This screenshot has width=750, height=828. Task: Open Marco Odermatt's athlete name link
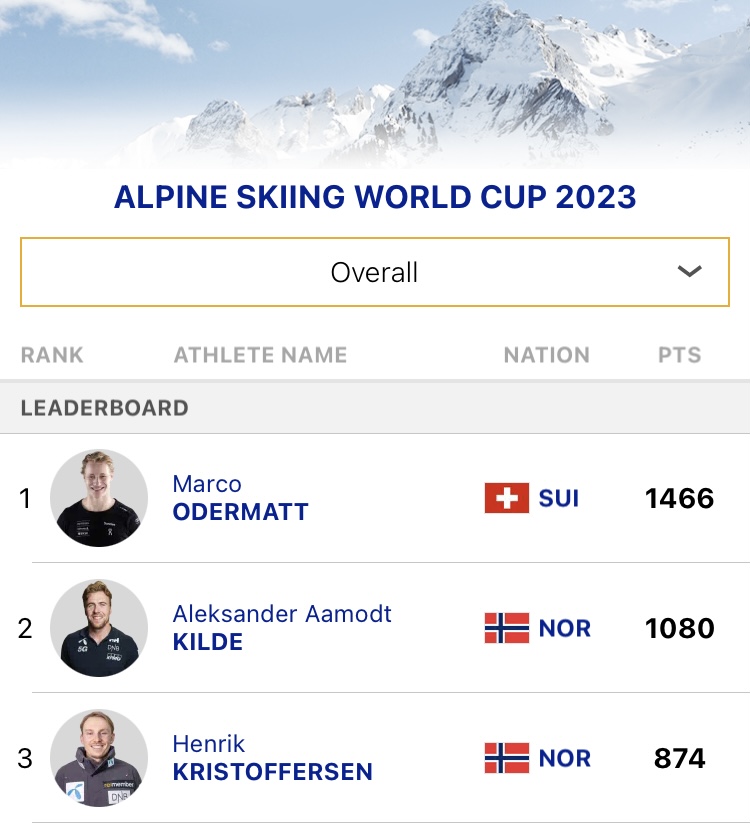pos(240,498)
